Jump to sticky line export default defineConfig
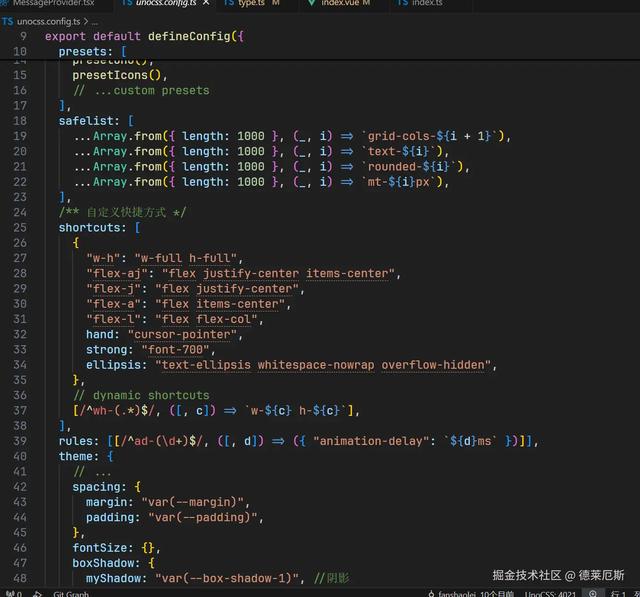 pos(144,36)
